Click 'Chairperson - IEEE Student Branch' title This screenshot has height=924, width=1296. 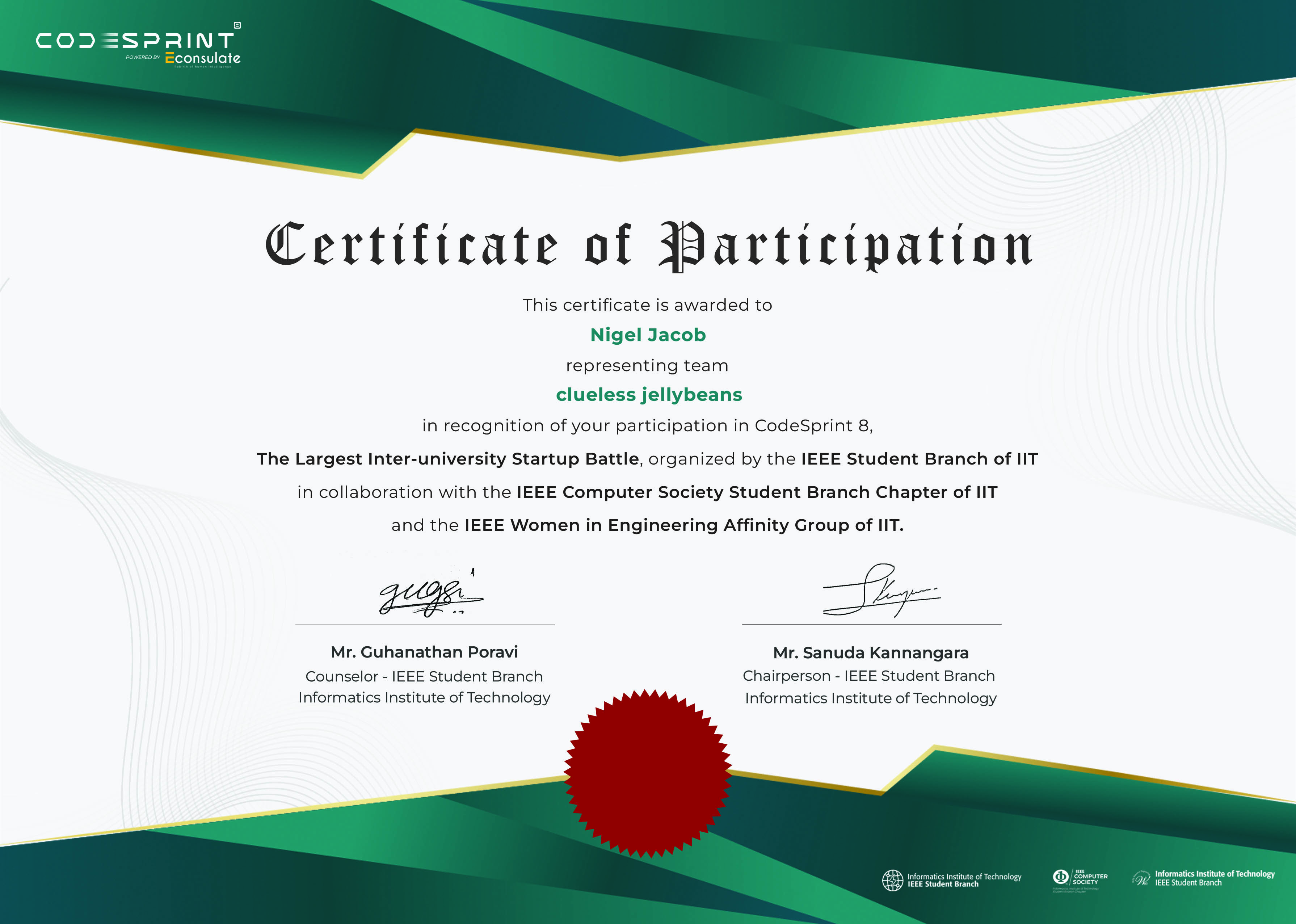[869, 676]
